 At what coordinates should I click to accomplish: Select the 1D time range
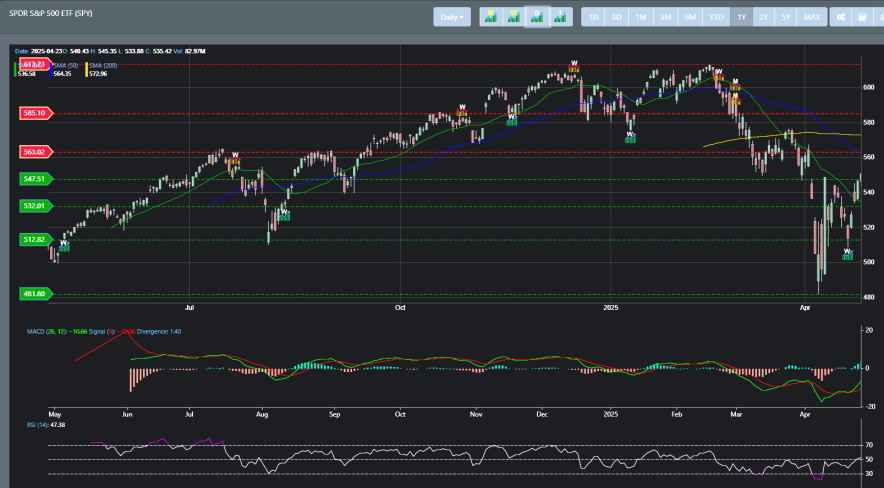click(593, 17)
